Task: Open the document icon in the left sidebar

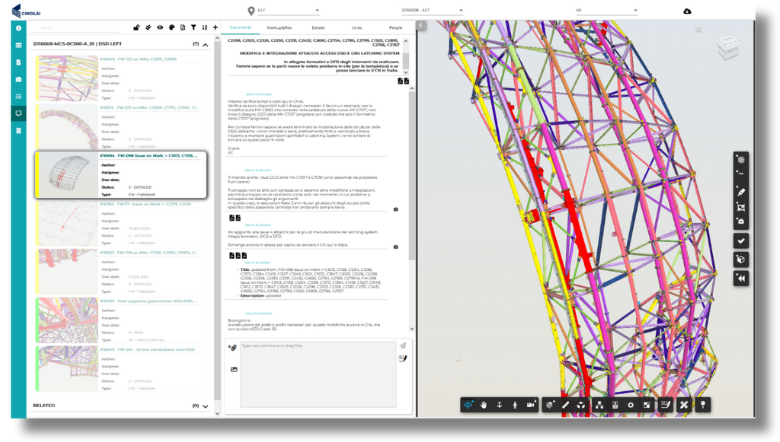Action: (x=18, y=62)
